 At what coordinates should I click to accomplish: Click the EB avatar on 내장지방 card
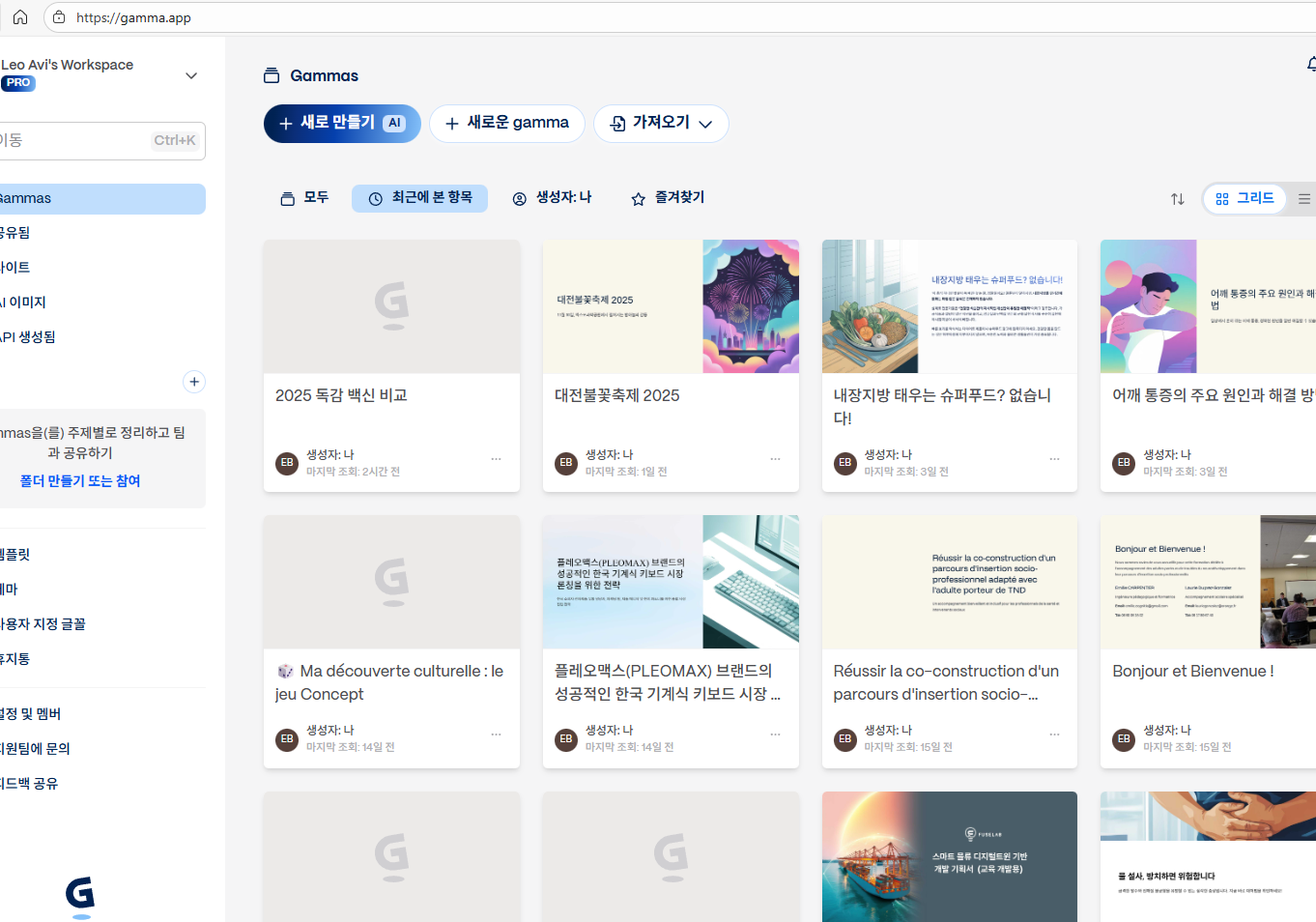click(x=845, y=463)
